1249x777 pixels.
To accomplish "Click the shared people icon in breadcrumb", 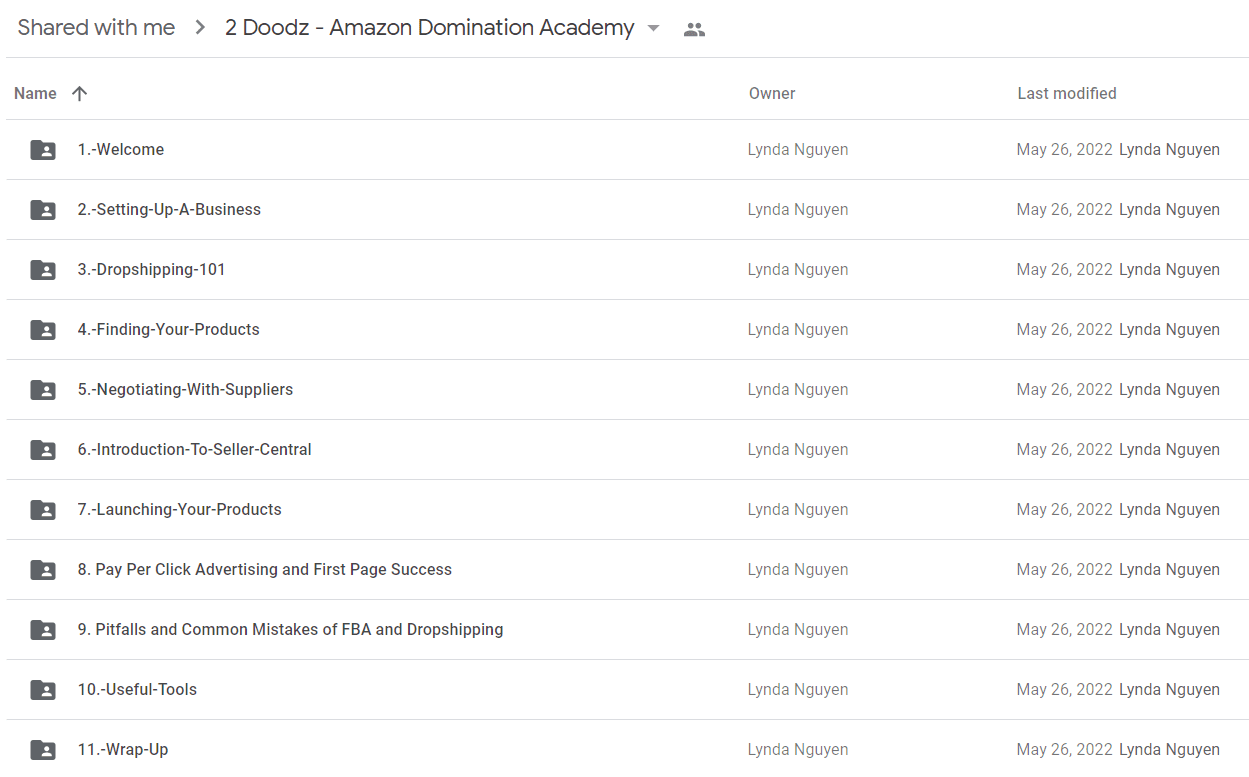I will (x=694, y=29).
